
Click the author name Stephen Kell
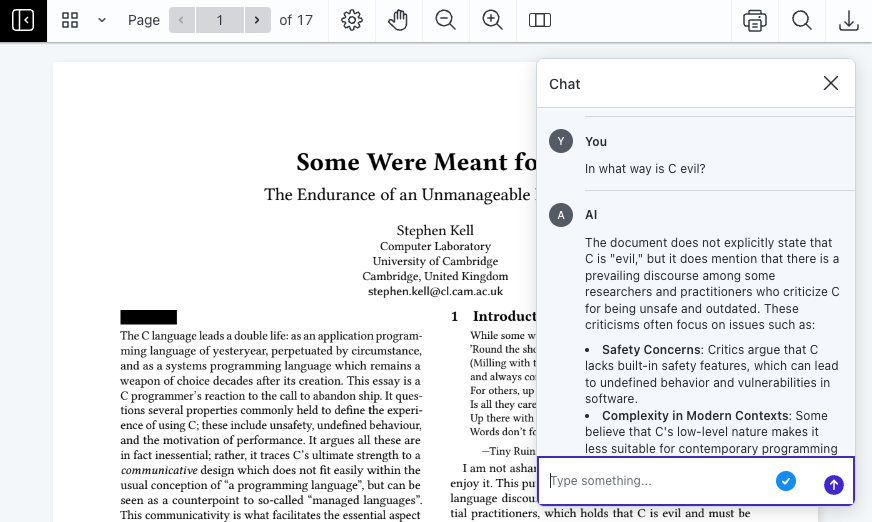click(435, 230)
